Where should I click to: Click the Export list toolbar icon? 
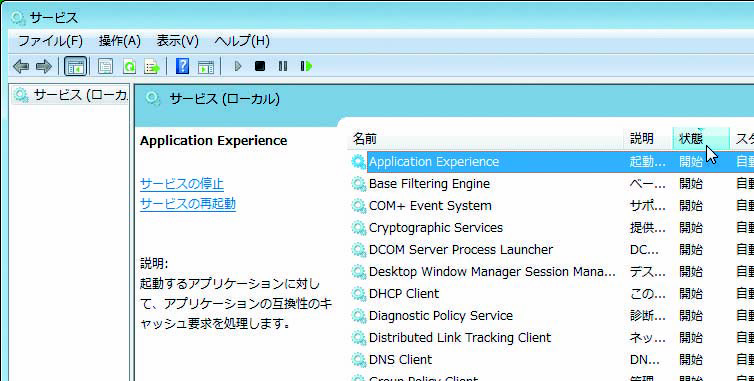coord(152,66)
